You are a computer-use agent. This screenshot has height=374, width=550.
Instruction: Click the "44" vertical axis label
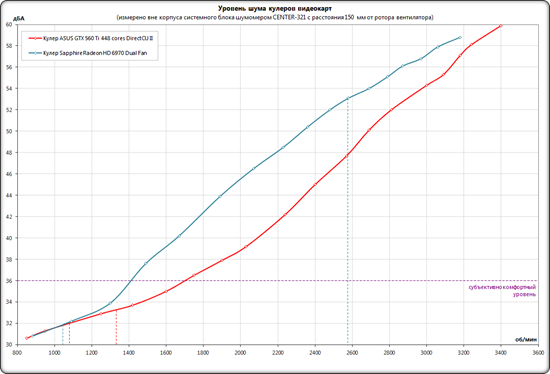[x=9, y=195]
